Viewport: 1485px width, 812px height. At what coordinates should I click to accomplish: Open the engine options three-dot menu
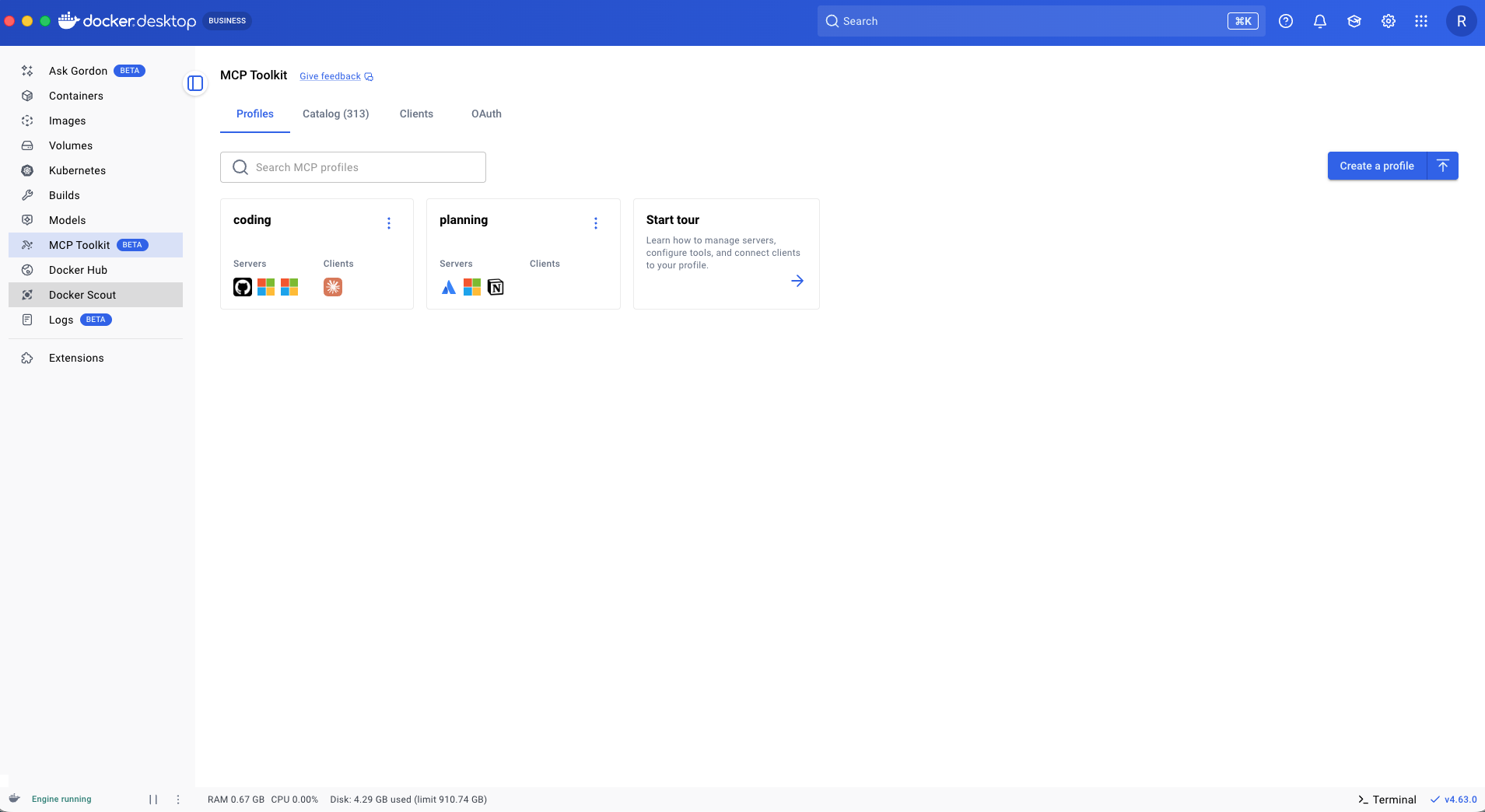tap(178, 800)
